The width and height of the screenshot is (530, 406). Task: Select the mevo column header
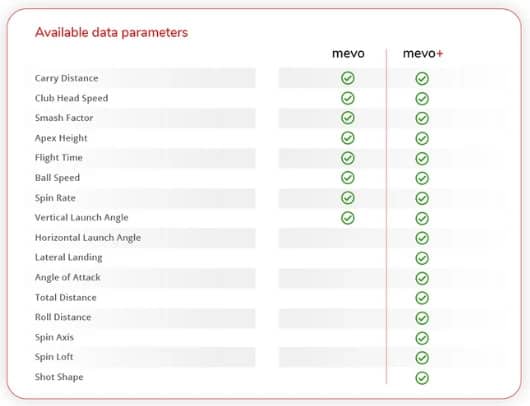click(348, 53)
